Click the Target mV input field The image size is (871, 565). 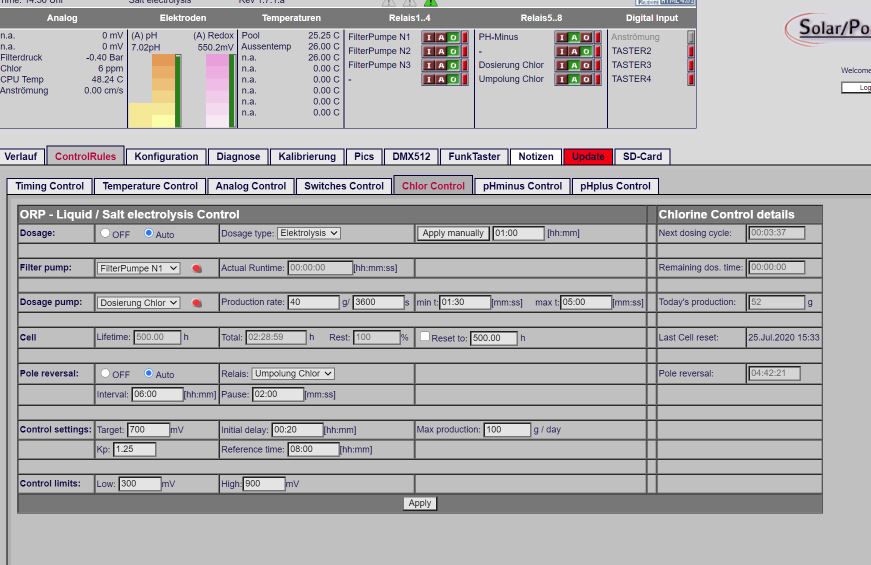(148, 430)
